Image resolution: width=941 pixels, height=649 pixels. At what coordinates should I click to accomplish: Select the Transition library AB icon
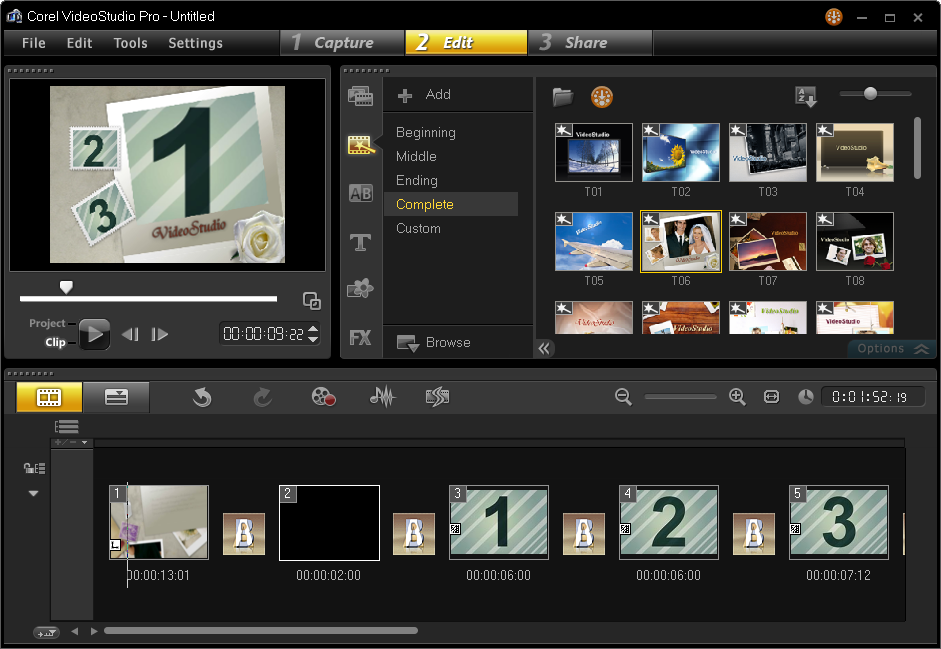(360, 193)
